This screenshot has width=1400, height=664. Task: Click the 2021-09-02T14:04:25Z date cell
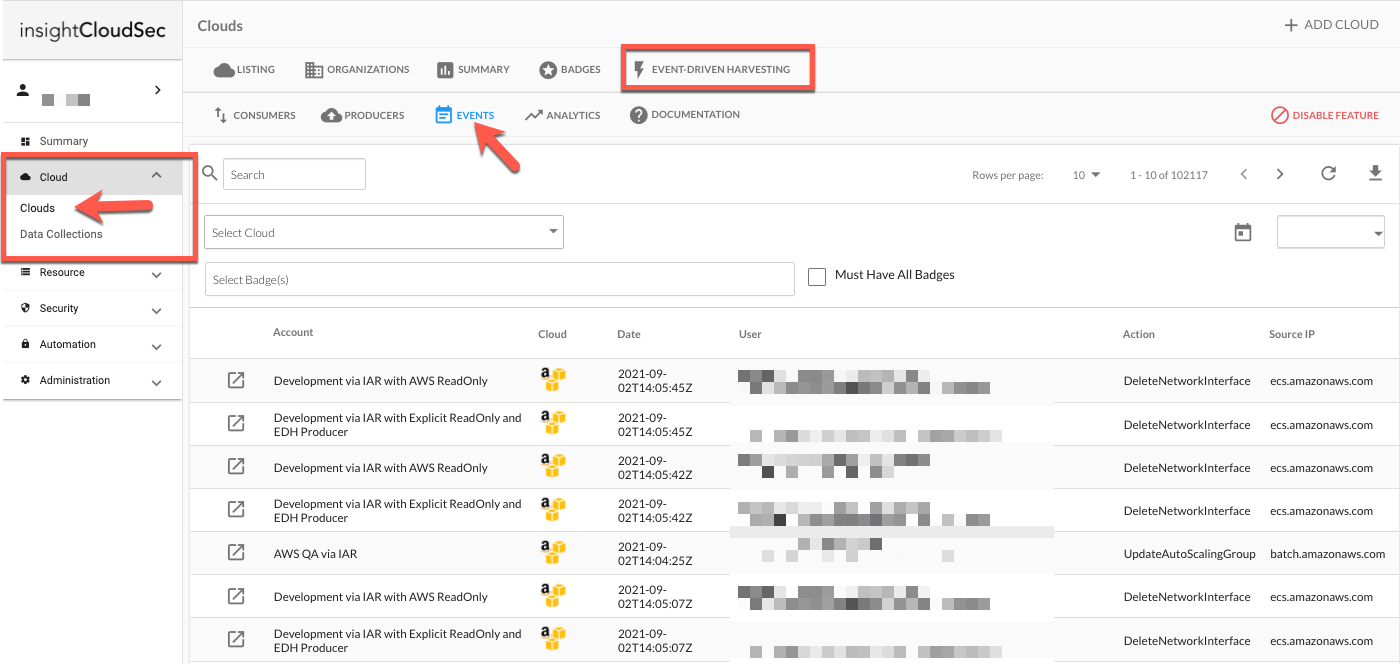[x=655, y=553]
